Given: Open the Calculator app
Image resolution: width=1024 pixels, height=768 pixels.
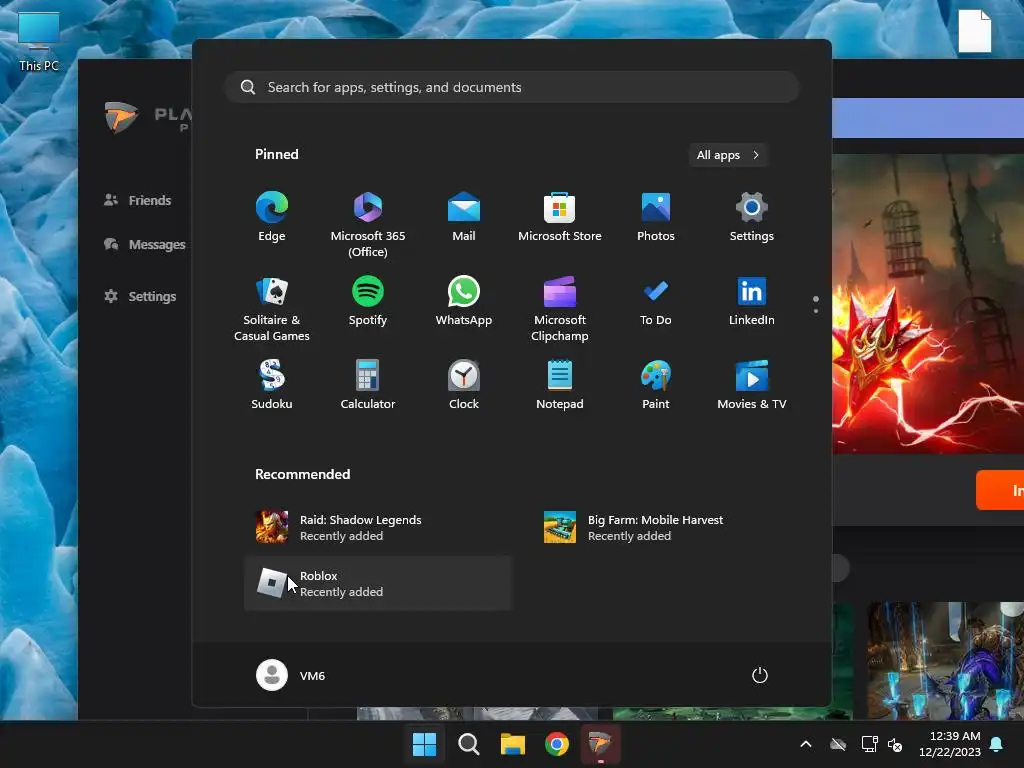Looking at the screenshot, I should (x=368, y=385).
